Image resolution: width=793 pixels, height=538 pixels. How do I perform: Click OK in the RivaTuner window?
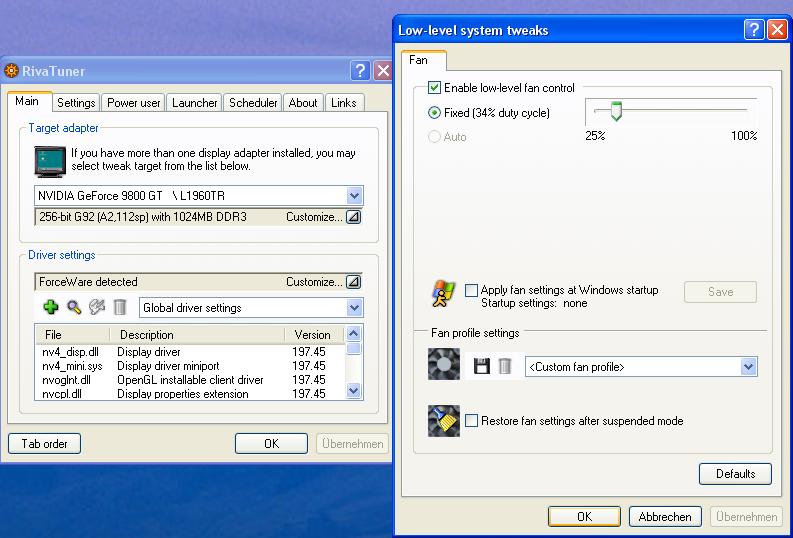point(272,443)
